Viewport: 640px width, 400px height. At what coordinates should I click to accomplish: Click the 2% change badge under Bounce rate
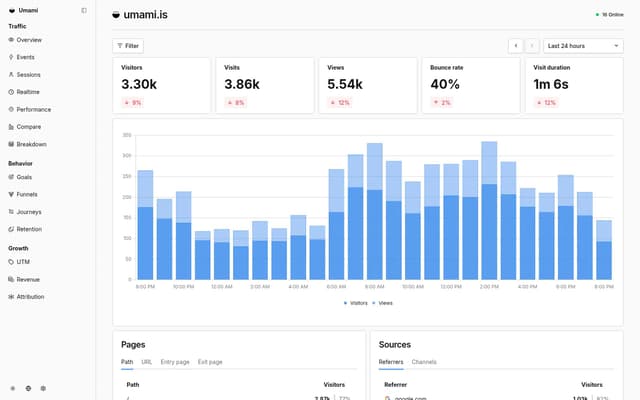pos(442,102)
